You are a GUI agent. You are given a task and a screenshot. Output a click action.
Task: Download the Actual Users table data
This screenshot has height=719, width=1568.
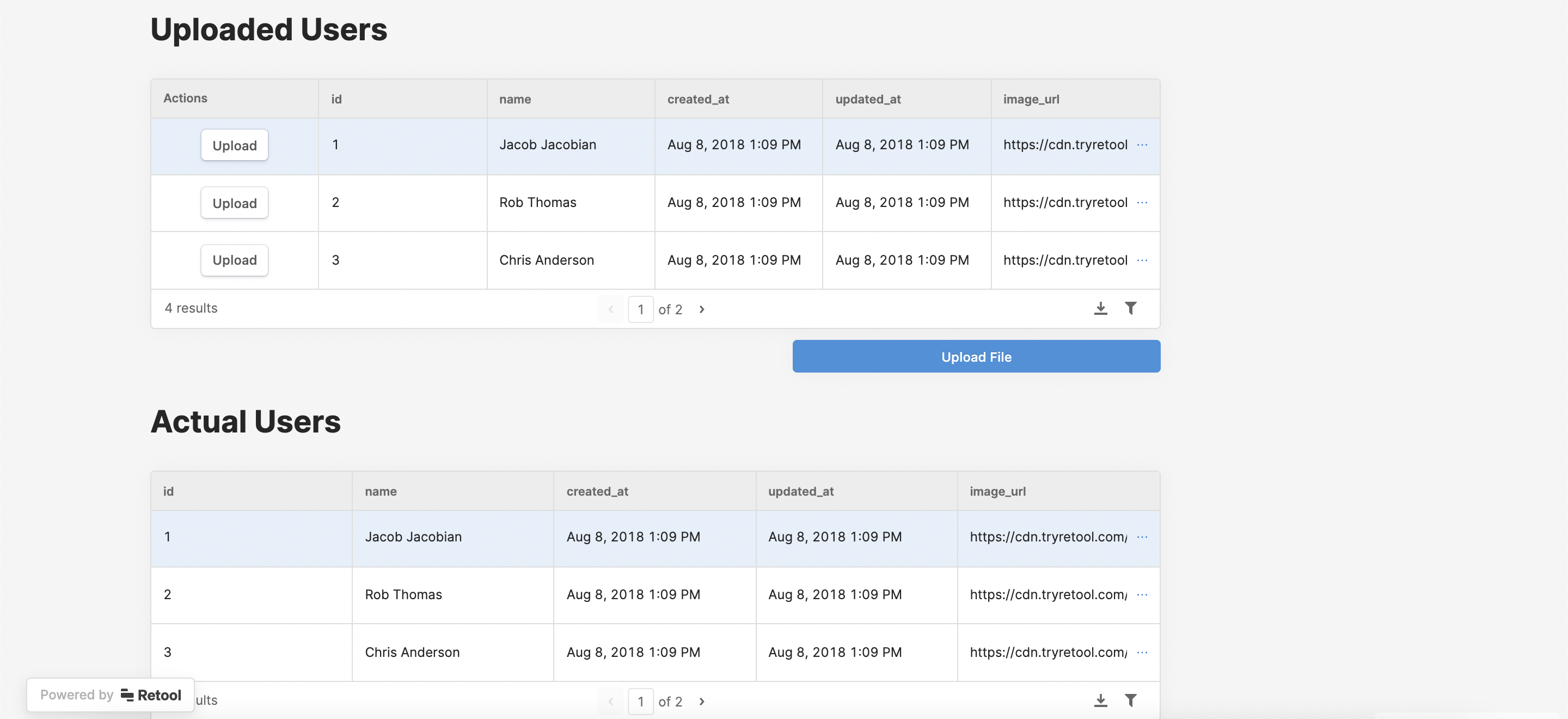click(x=1100, y=700)
